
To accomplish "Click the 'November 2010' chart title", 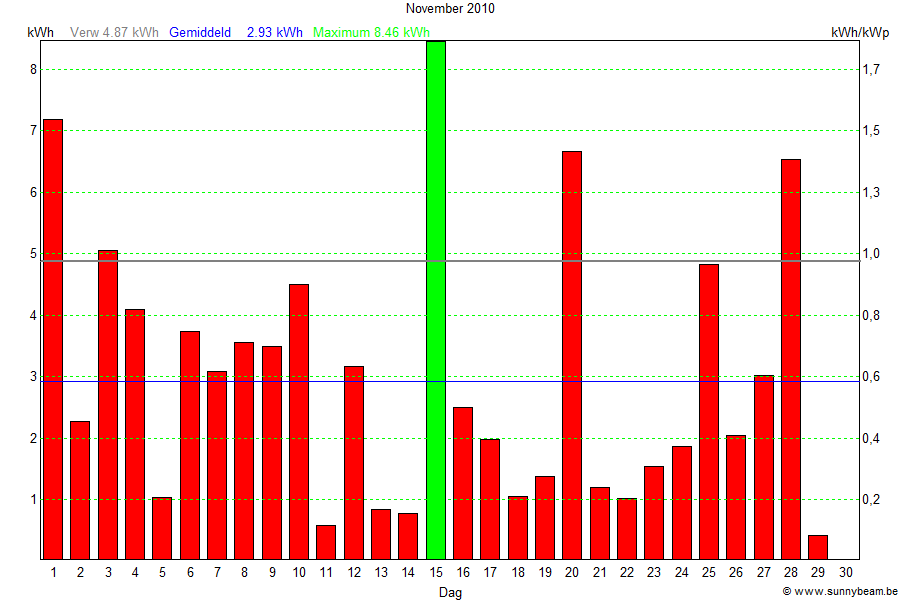I will [450, 8].
